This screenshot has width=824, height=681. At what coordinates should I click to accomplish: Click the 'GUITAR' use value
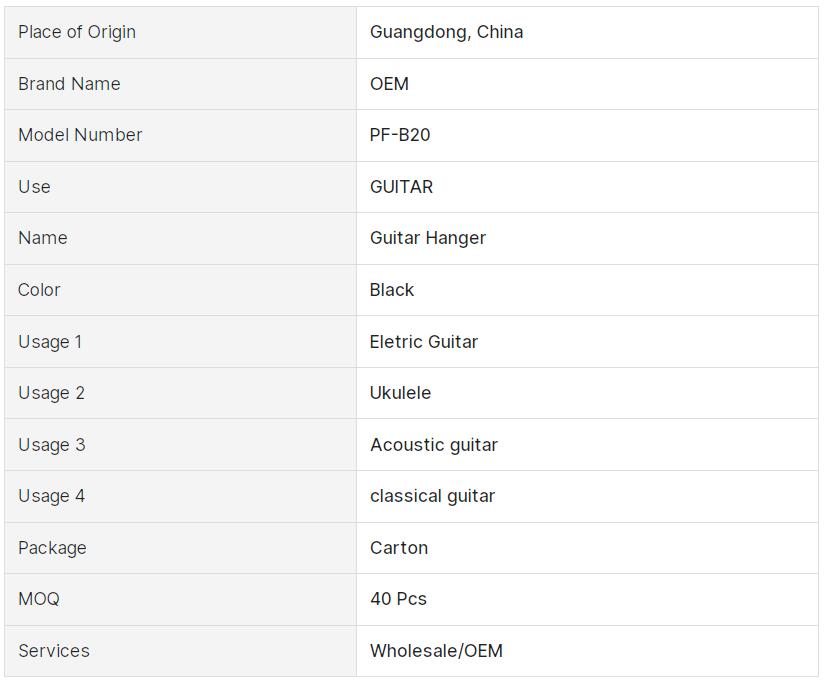401,187
